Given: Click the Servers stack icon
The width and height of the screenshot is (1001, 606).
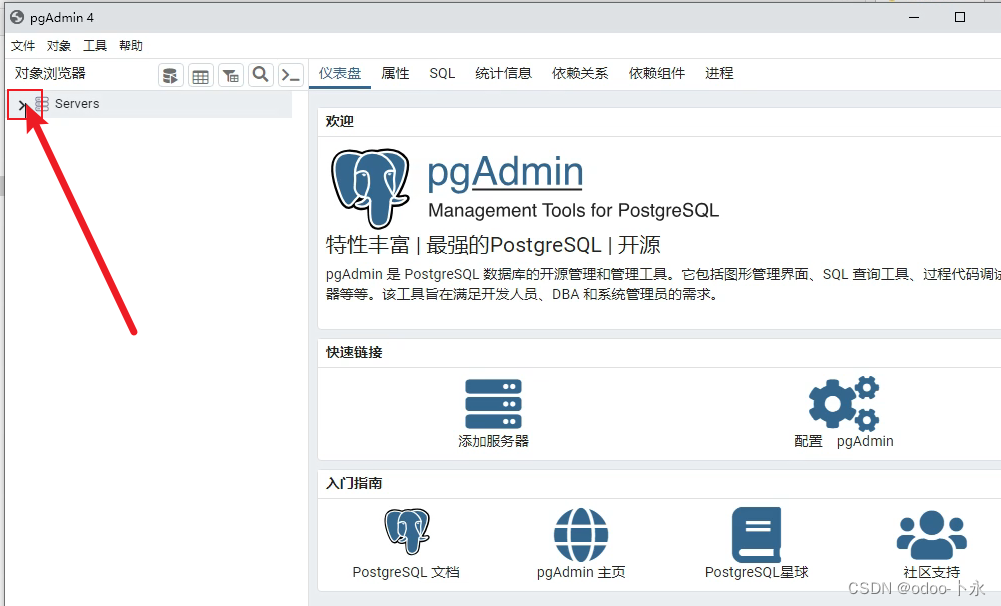Looking at the screenshot, I should [41, 104].
